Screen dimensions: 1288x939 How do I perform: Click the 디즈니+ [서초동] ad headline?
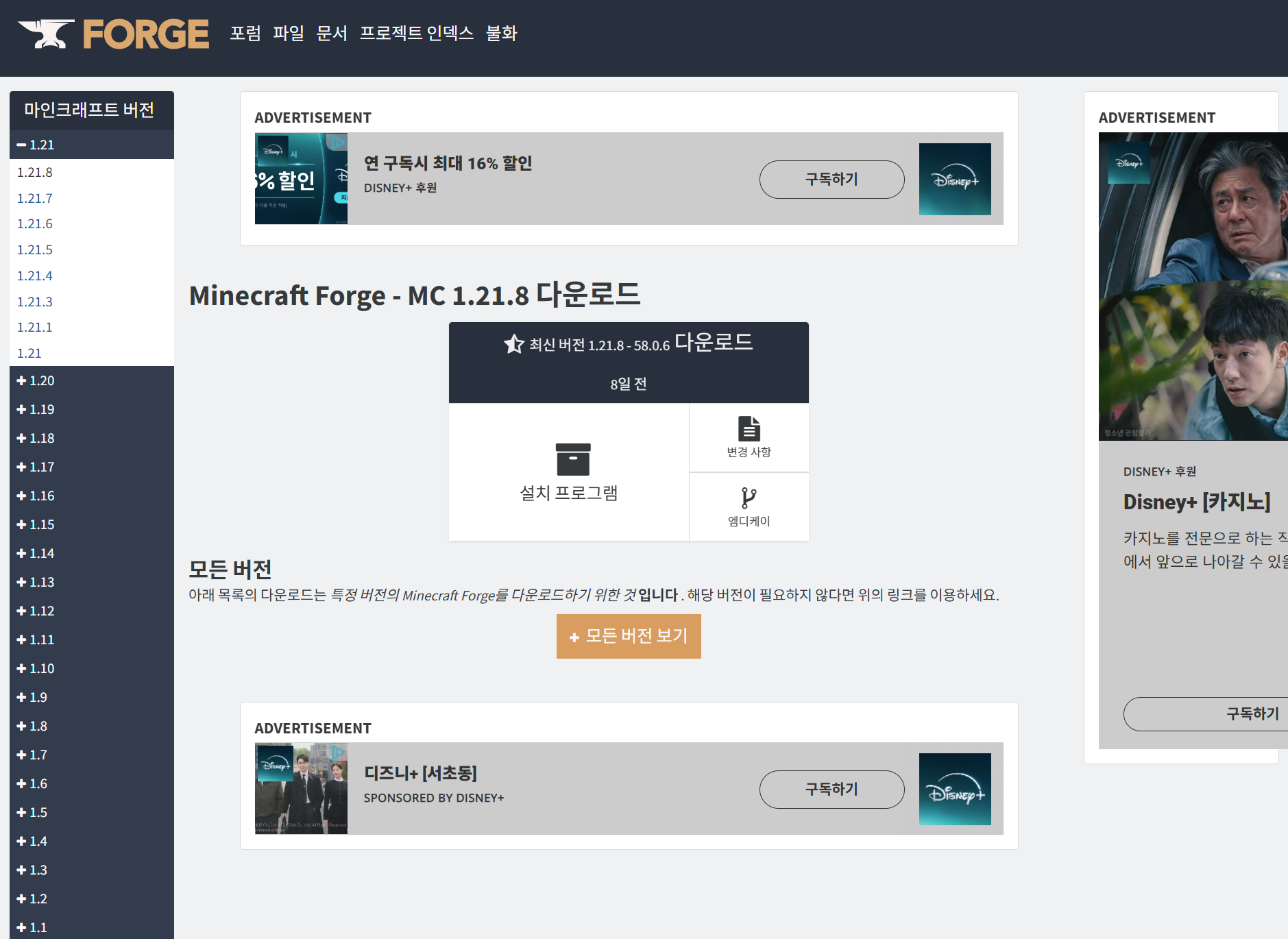[420, 773]
